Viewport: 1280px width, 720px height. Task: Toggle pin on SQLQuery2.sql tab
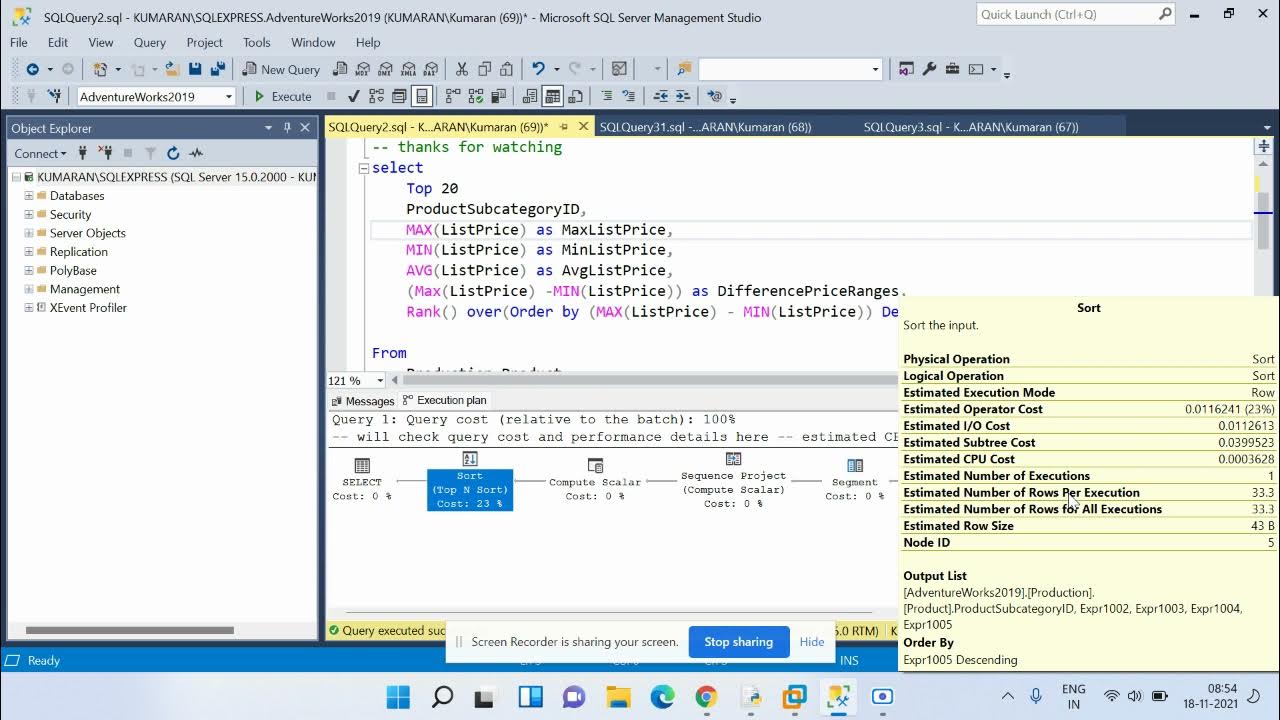coord(564,127)
